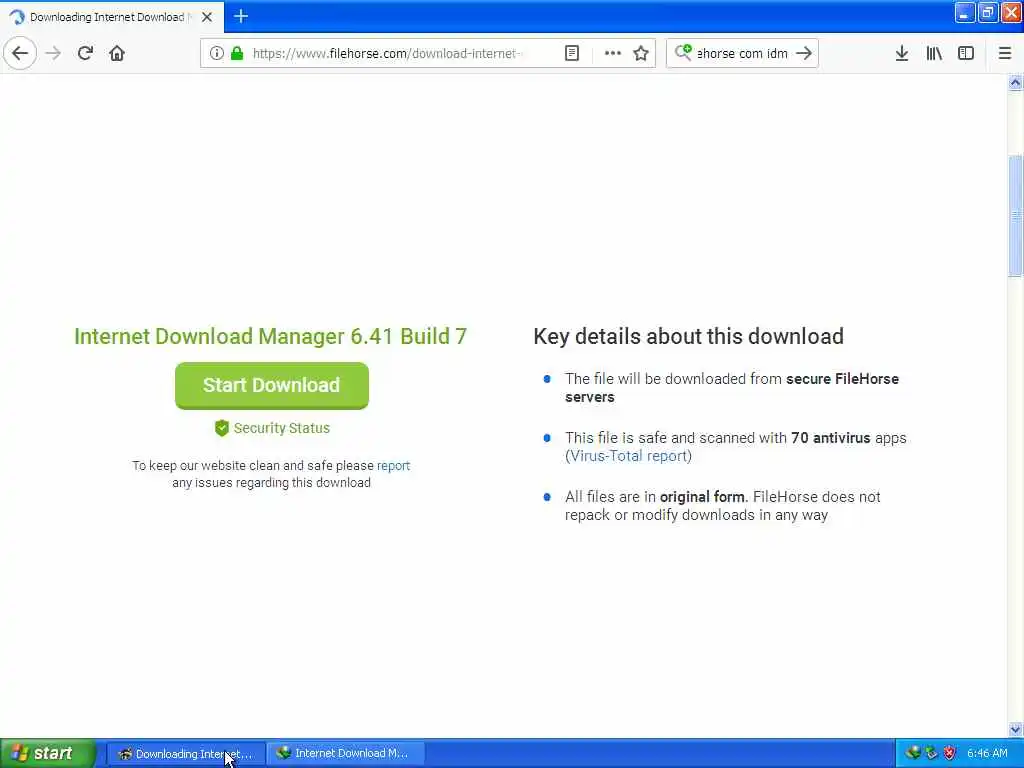Click the Start Download button

pyautogui.click(x=272, y=385)
